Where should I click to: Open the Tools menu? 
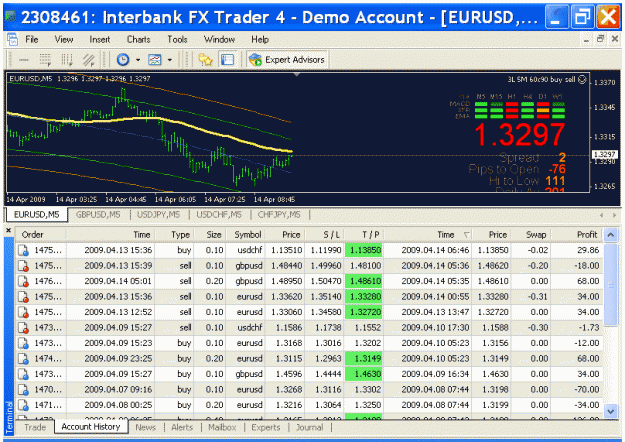click(177, 39)
